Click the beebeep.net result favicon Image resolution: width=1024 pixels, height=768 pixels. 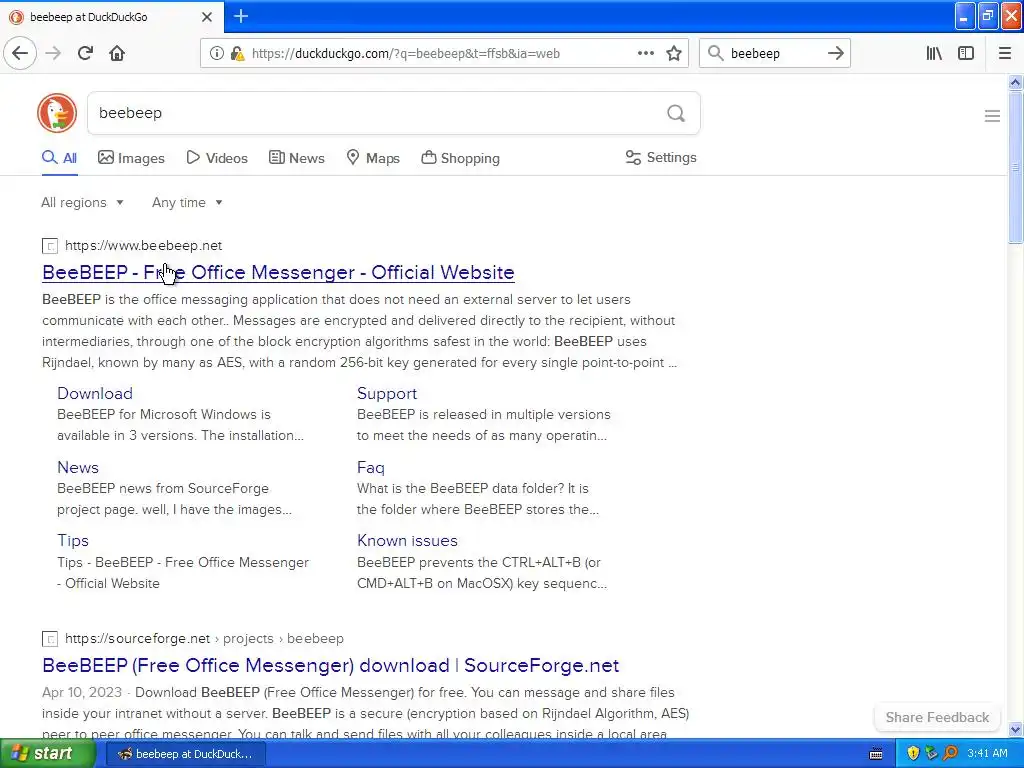50,246
